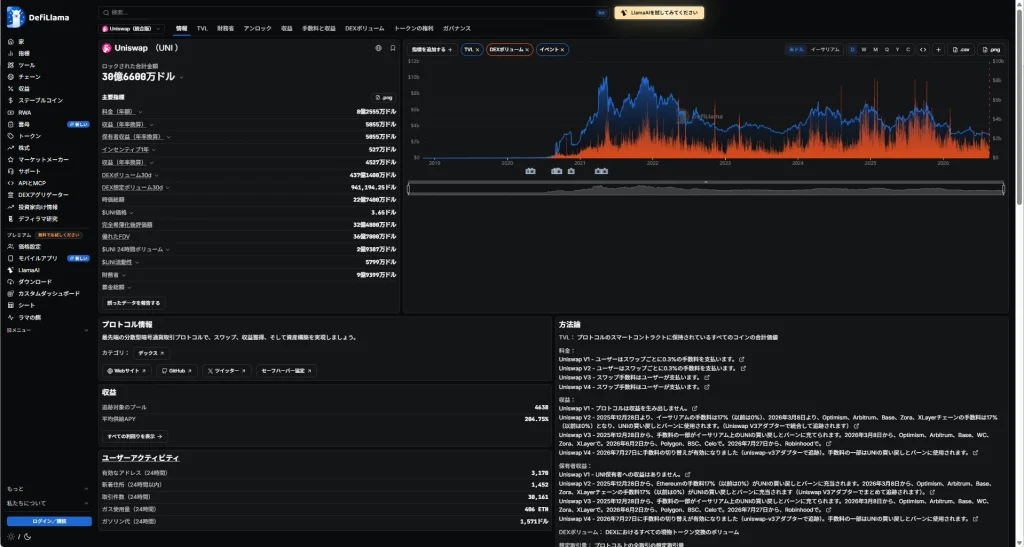Open the DefiLlama logo home link

[37, 17]
